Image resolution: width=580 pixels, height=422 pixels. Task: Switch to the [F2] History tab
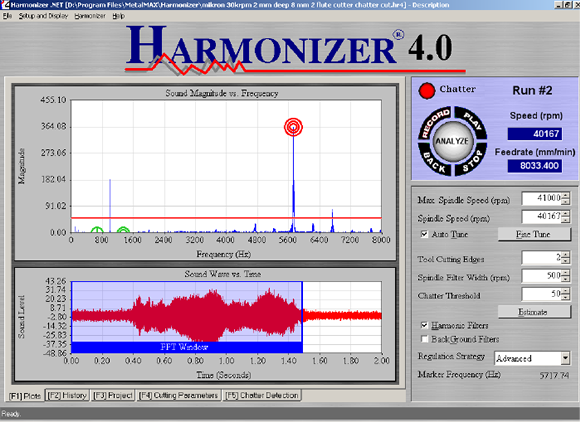(67, 395)
